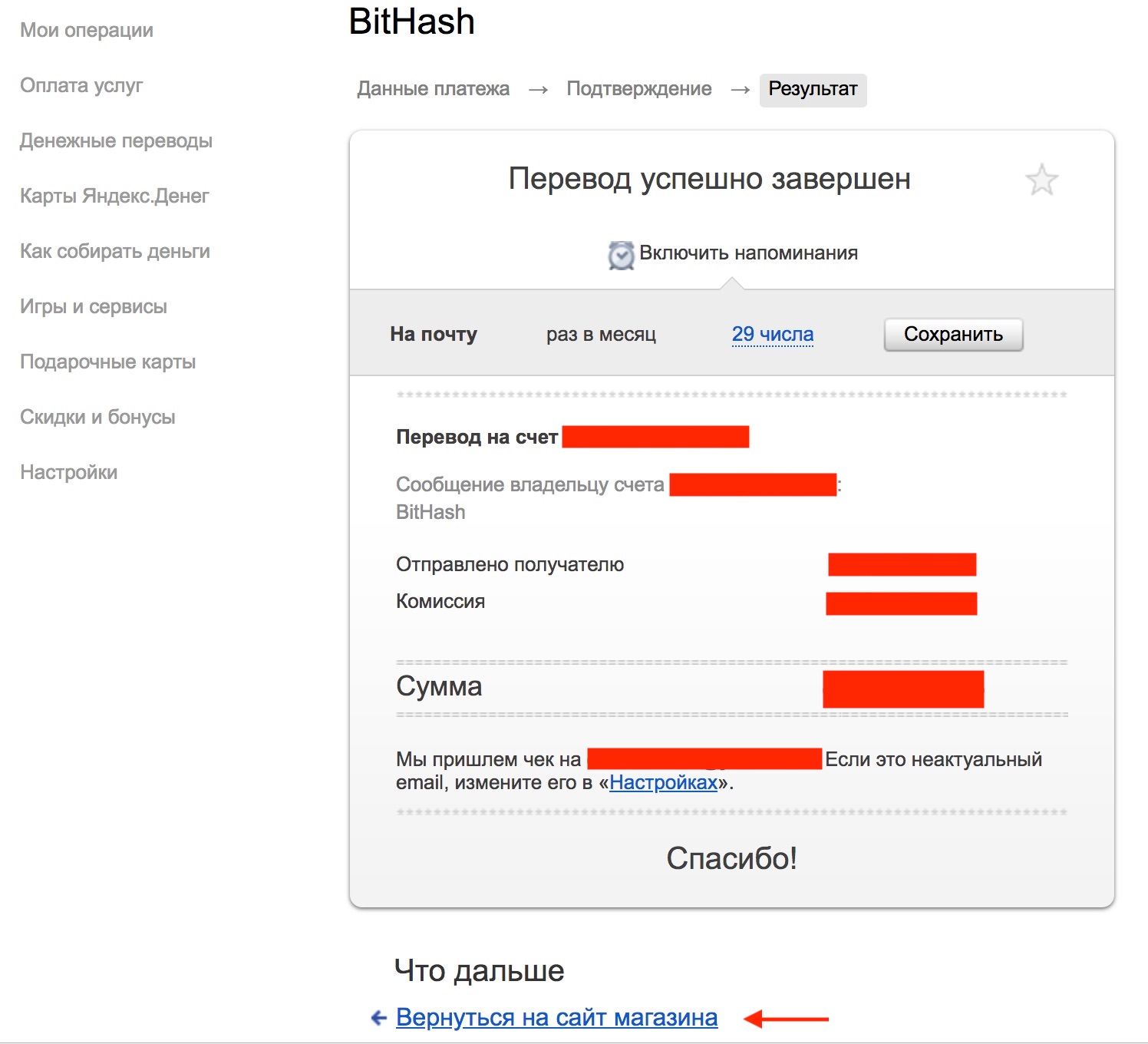The image size is (1148, 1044).
Task: Click the alarm clock reminder icon
Action: click(621, 255)
